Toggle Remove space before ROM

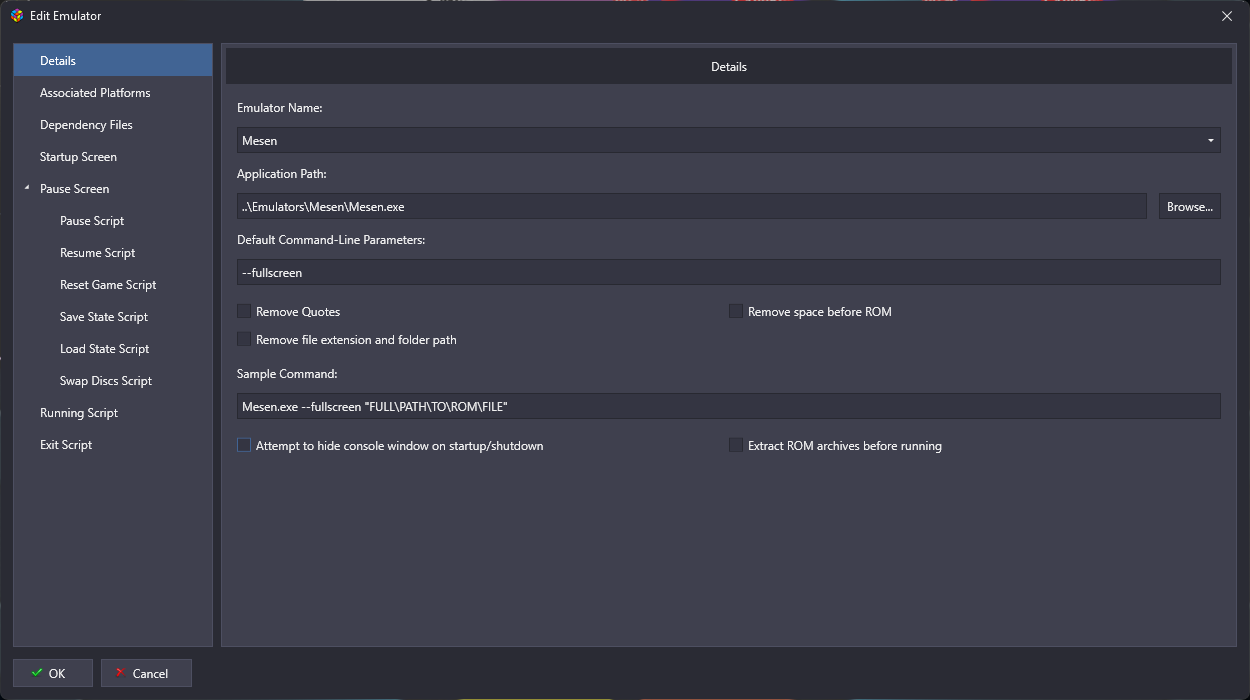tap(736, 312)
